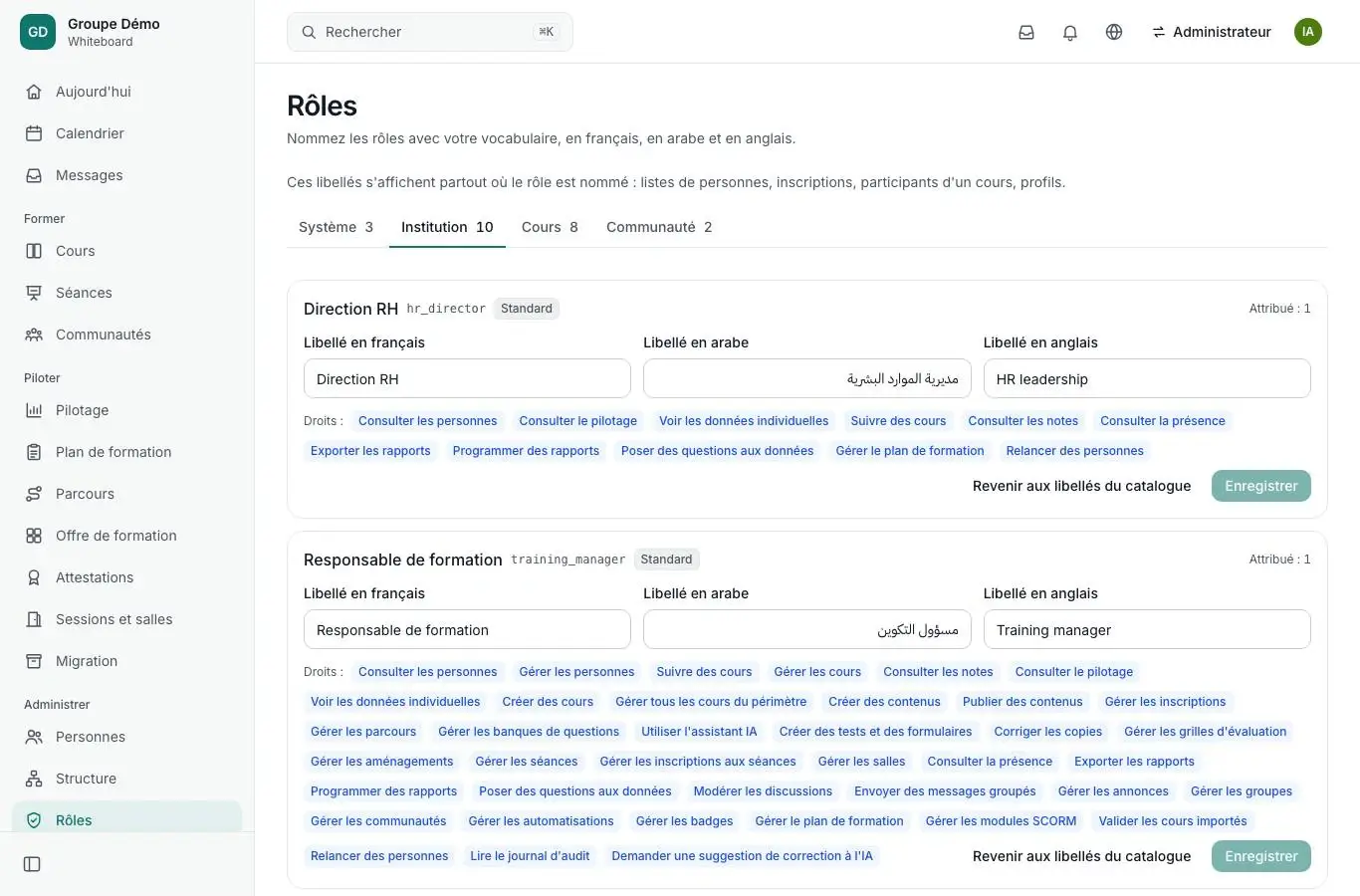Switch to the Cours roles tab
The width and height of the screenshot is (1360, 896).
[550, 227]
